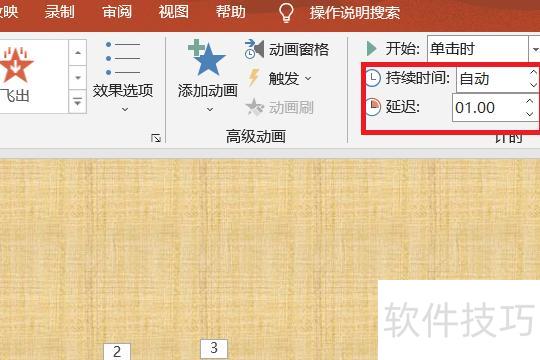The height and width of the screenshot is (360, 540).
Task: Decrease the 持续时间 duration value
Action: pos(533,85)
